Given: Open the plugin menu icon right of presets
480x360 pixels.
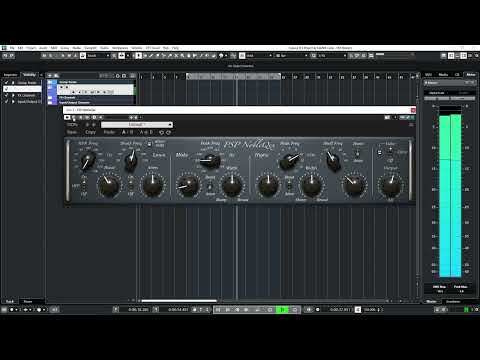Looking at the screenshot, I should coord(411,125).
